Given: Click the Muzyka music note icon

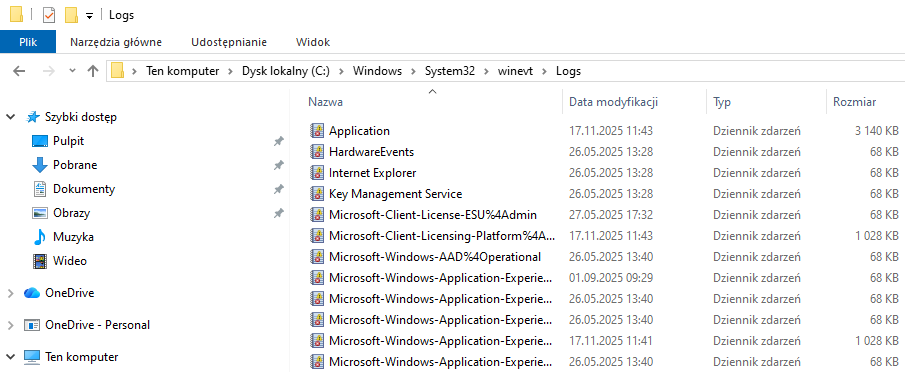Looking at the screenshot, I should (39, 237).
